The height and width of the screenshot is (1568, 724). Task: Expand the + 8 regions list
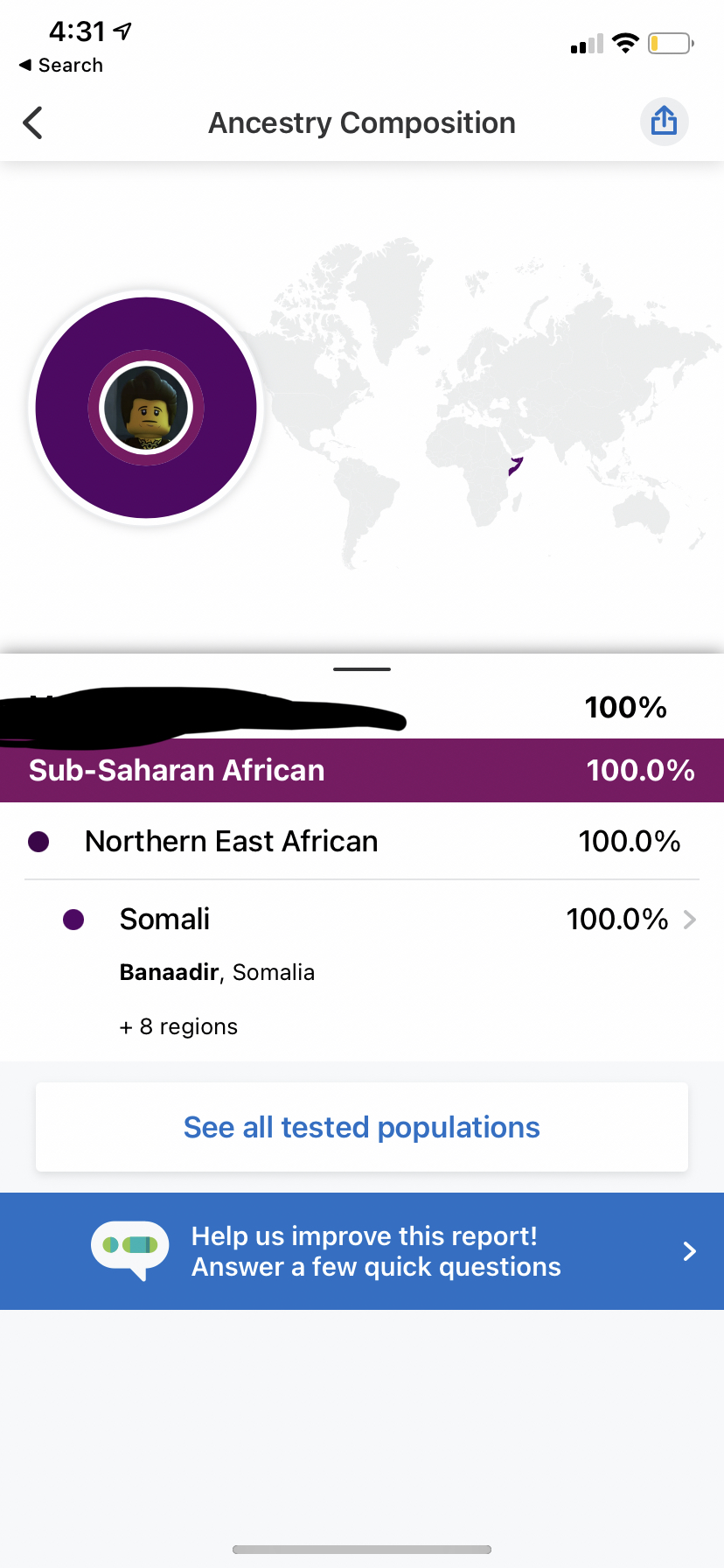[x=178, y=1026]
